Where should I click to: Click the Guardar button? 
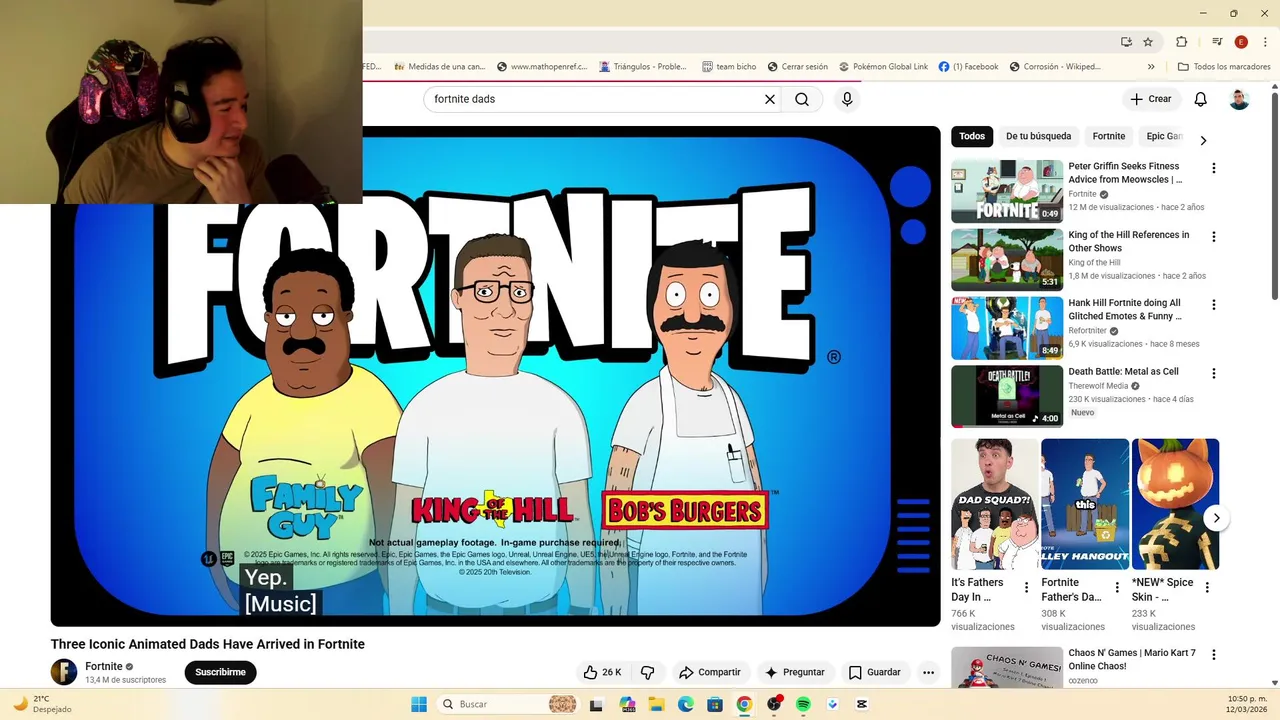coord(875,672)
